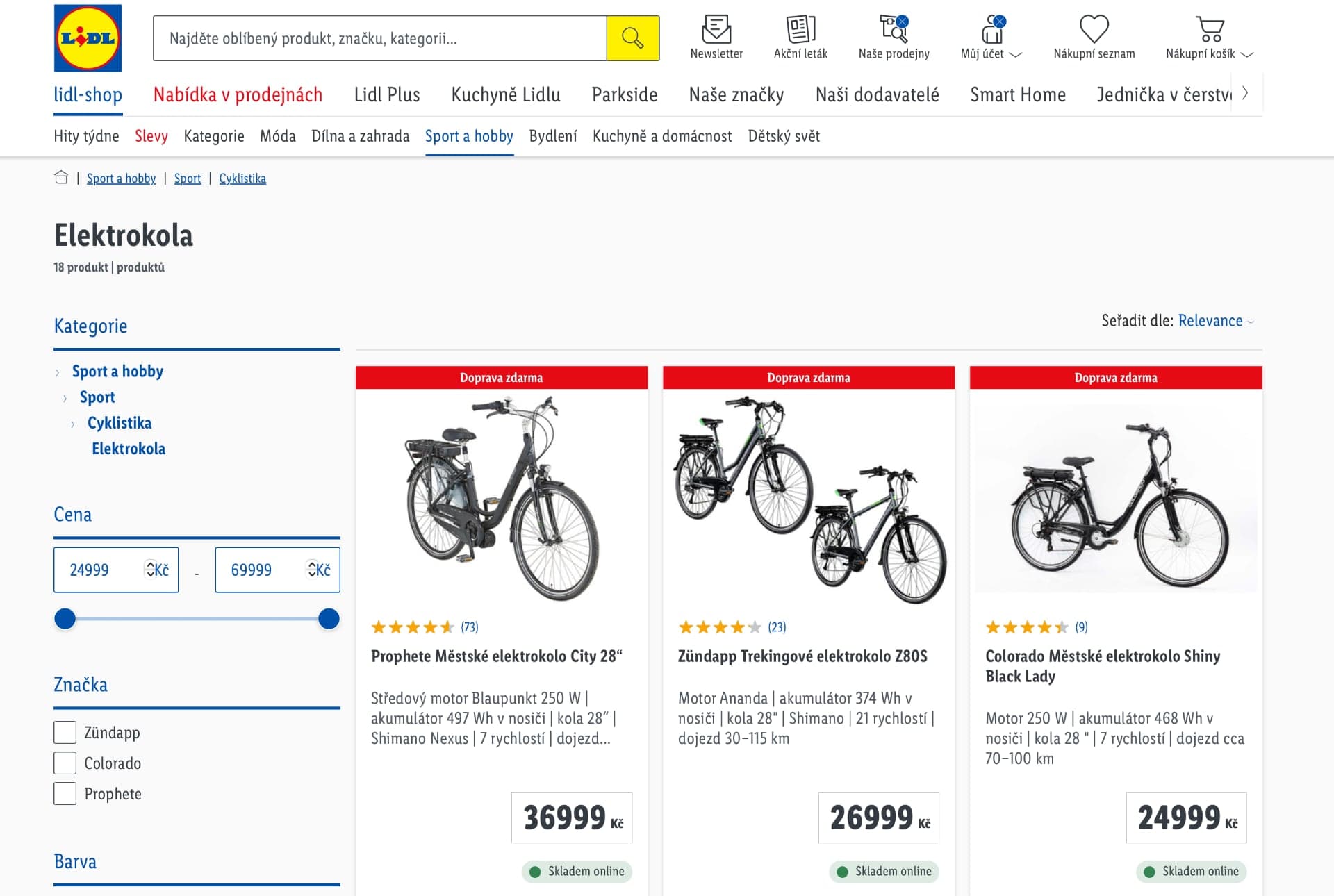The image size is (1334, 896).
Task: Open the Seřadit dle Relevance dropdown
Action: (x=1216, y=320)
